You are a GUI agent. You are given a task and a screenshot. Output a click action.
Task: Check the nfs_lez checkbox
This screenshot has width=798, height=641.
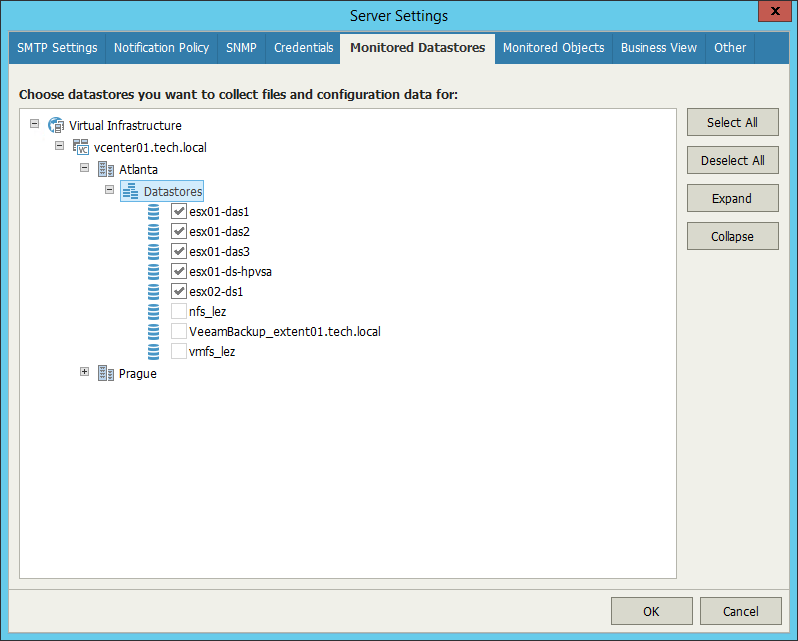coord(179,311)
